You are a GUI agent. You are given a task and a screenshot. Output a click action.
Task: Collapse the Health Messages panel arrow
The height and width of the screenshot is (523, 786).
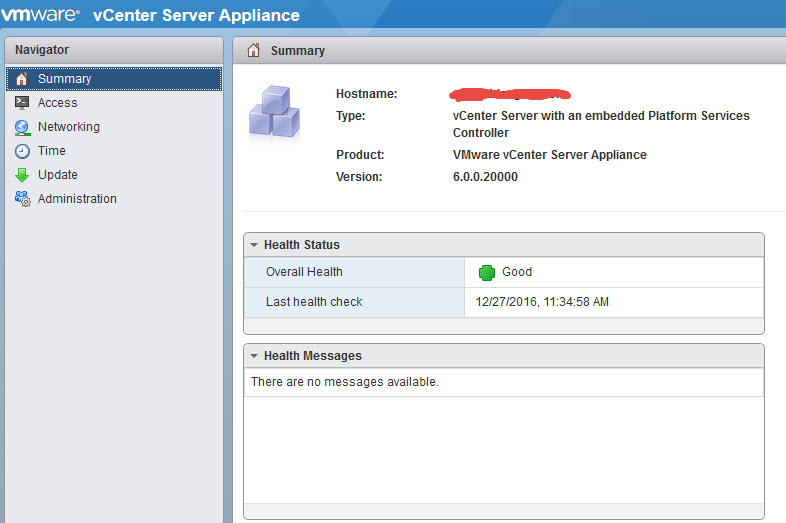pos(254,356)
